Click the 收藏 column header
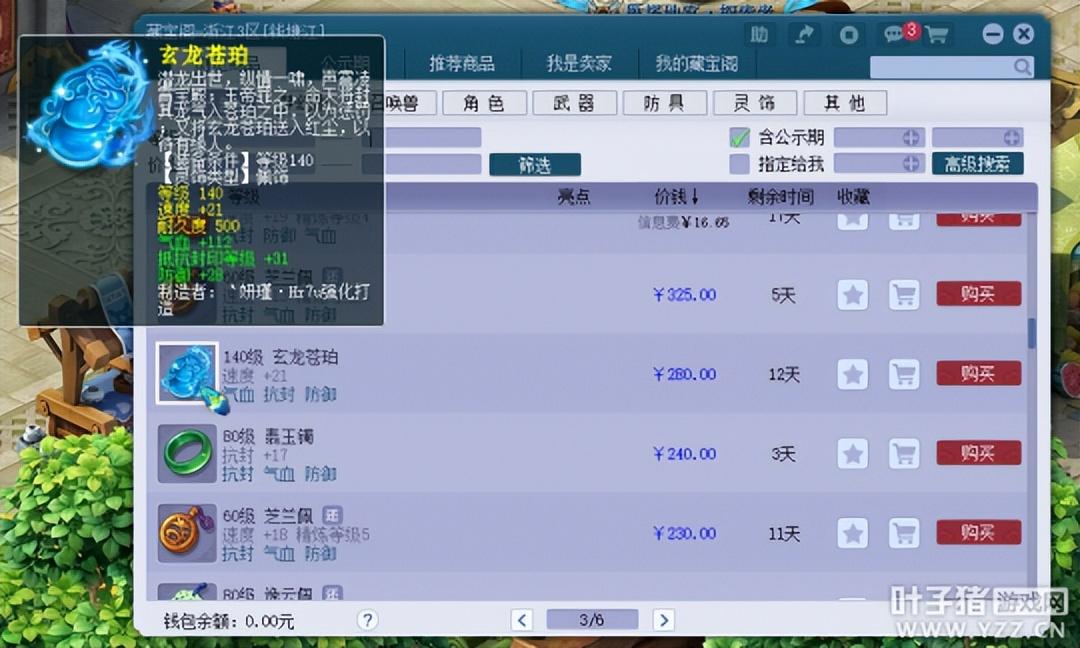1080x648 pixels. coord(853,197)
